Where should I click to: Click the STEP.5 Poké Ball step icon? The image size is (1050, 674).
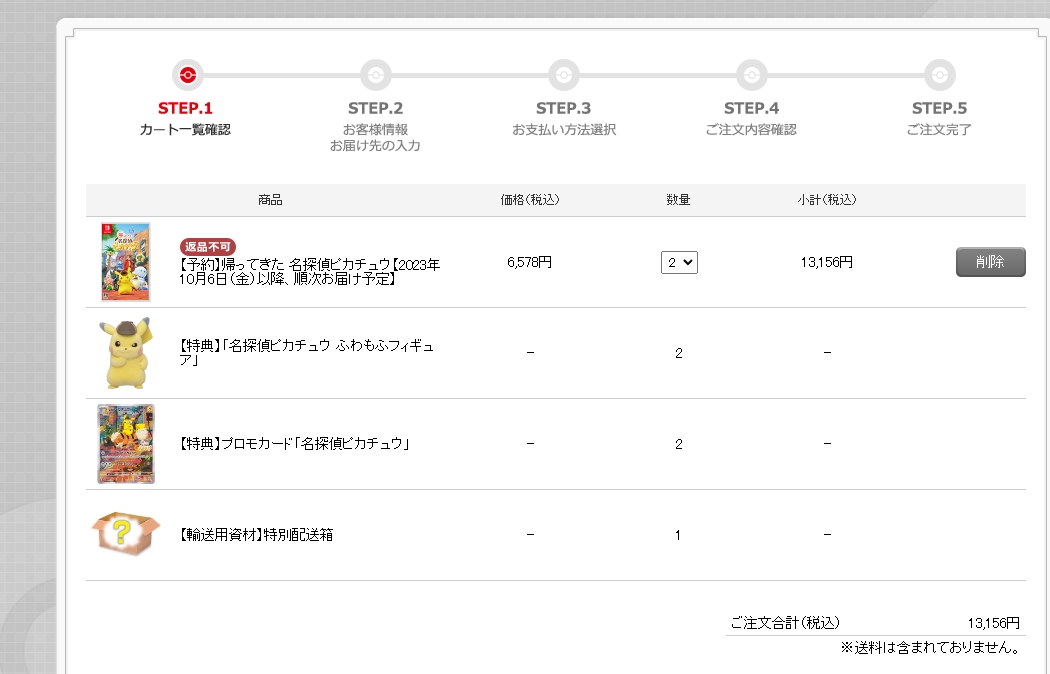pos(938,75)
